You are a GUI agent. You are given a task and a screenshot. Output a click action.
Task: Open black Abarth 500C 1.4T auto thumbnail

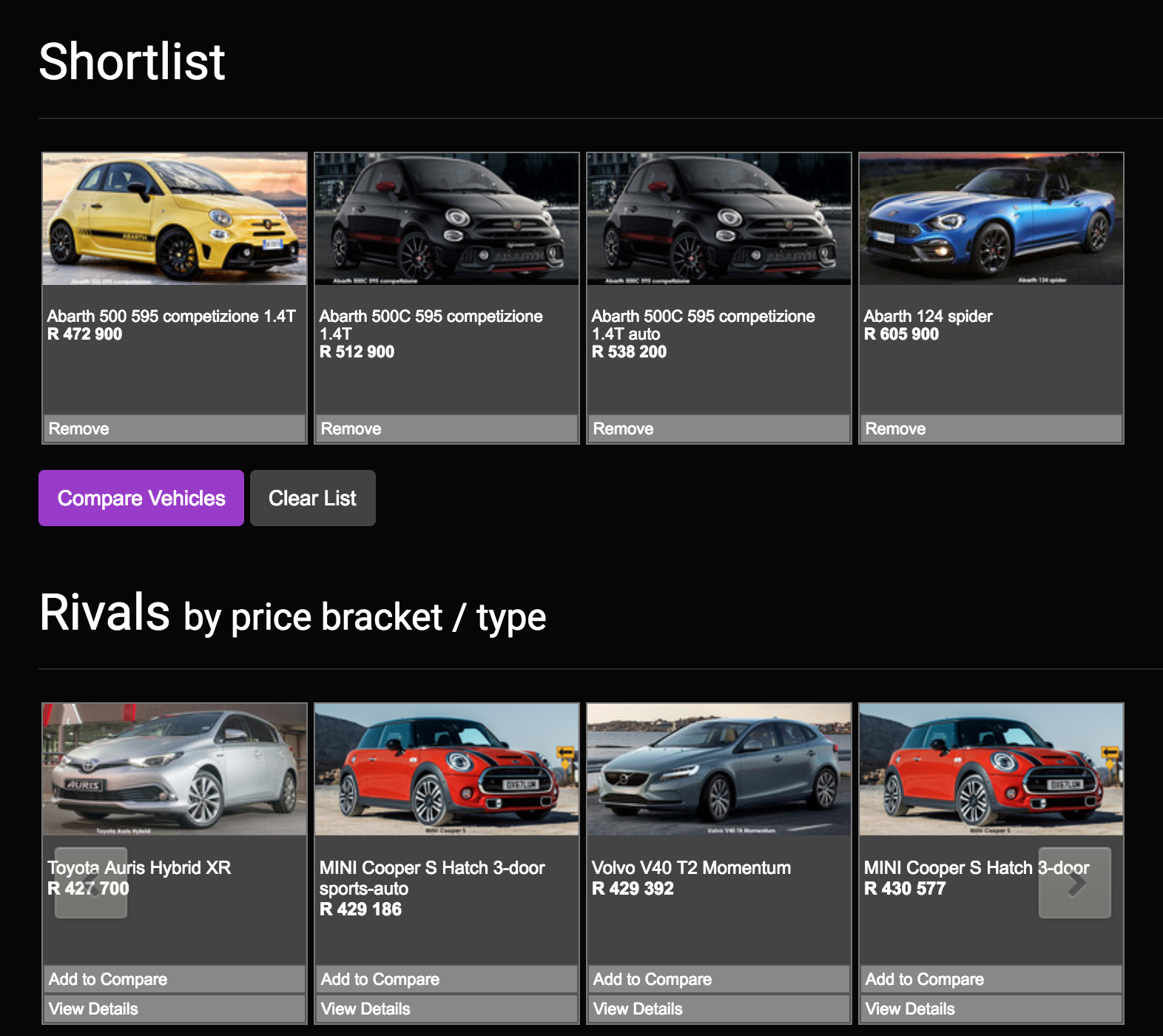[x=719, y=219]
